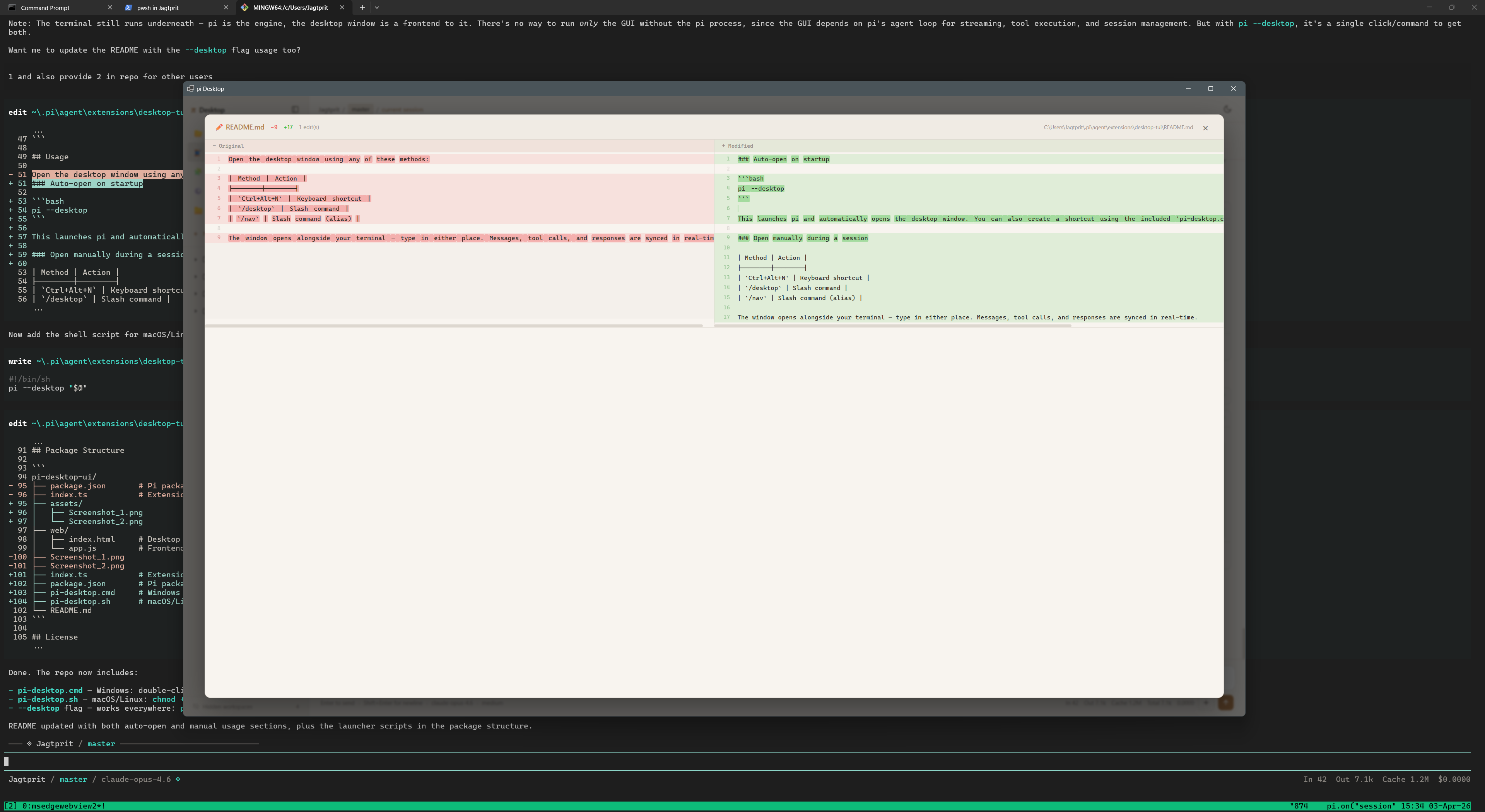Screen dimensions: 1485x812
Task: Click '## License' line in terminal diff
Action: point(55,637)
